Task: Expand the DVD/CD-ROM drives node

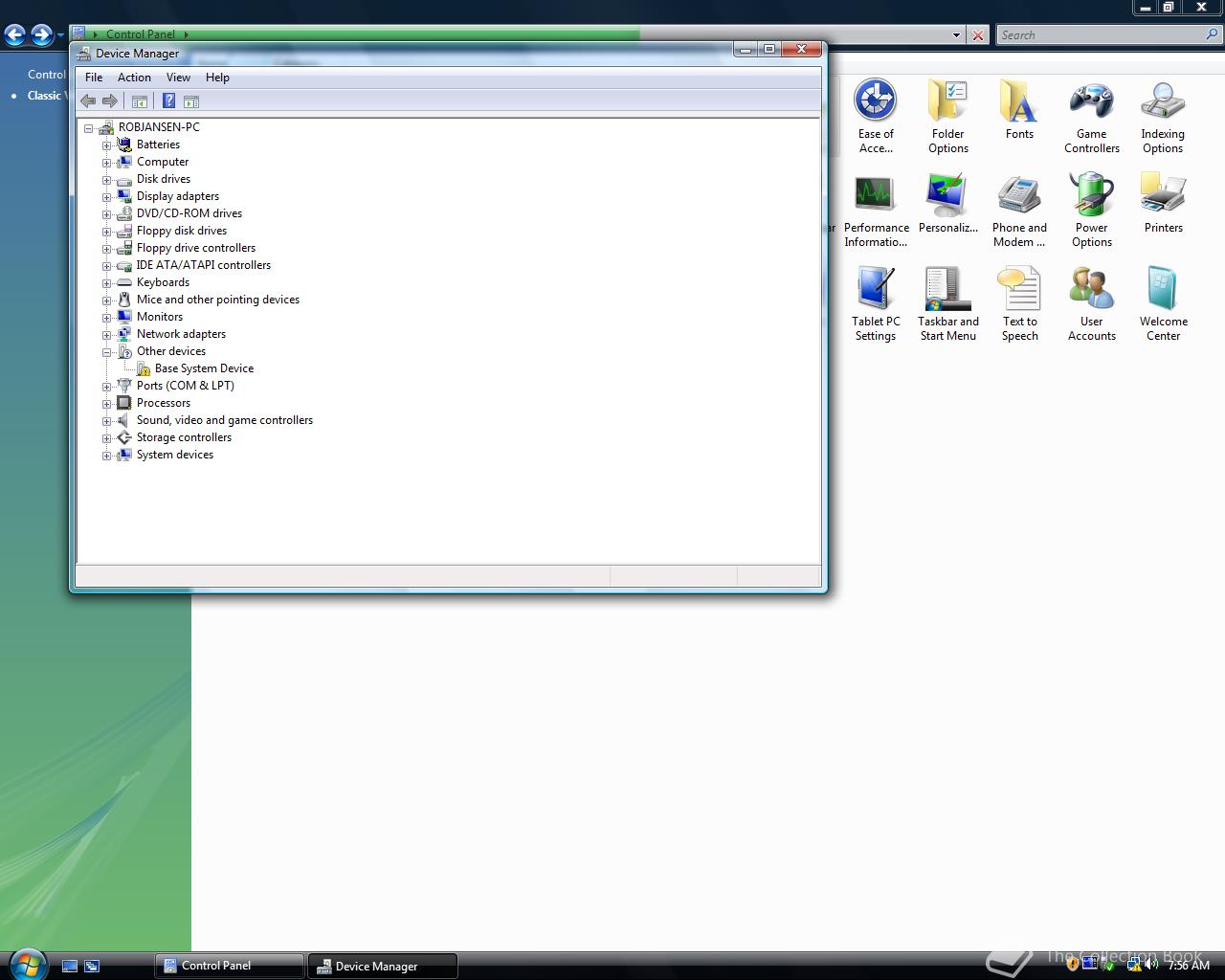Action: coord(107,214)
